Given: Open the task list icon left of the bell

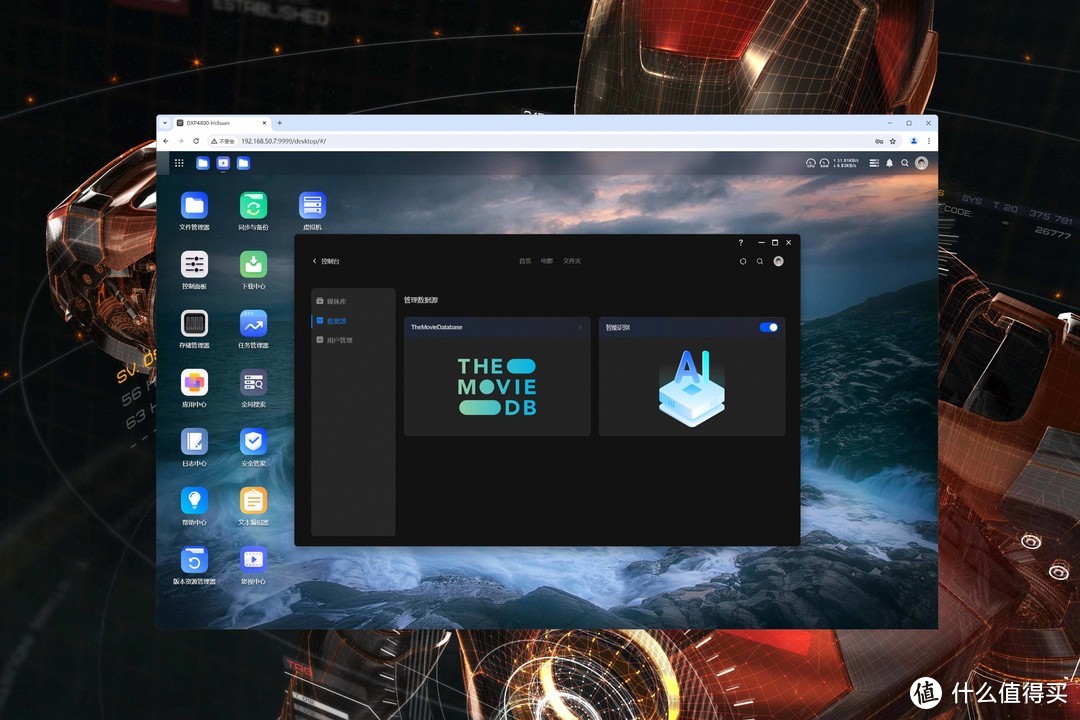Looking at the screenshot, I should pyautogui.click(x=874, y=163).
